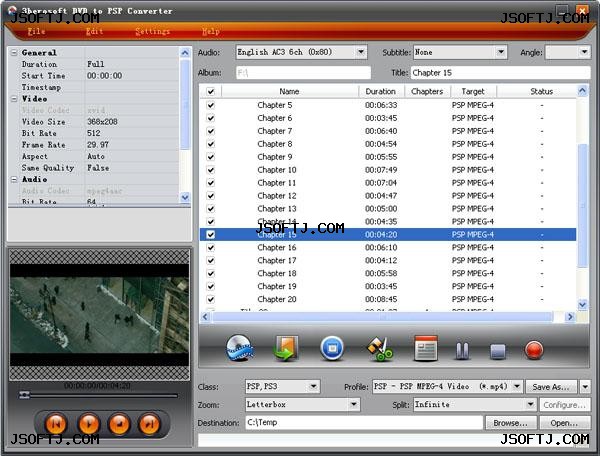This screenshot has height=456, width=600.
Task: Select the Chapter 16 row
Action: tap(388, 248)
